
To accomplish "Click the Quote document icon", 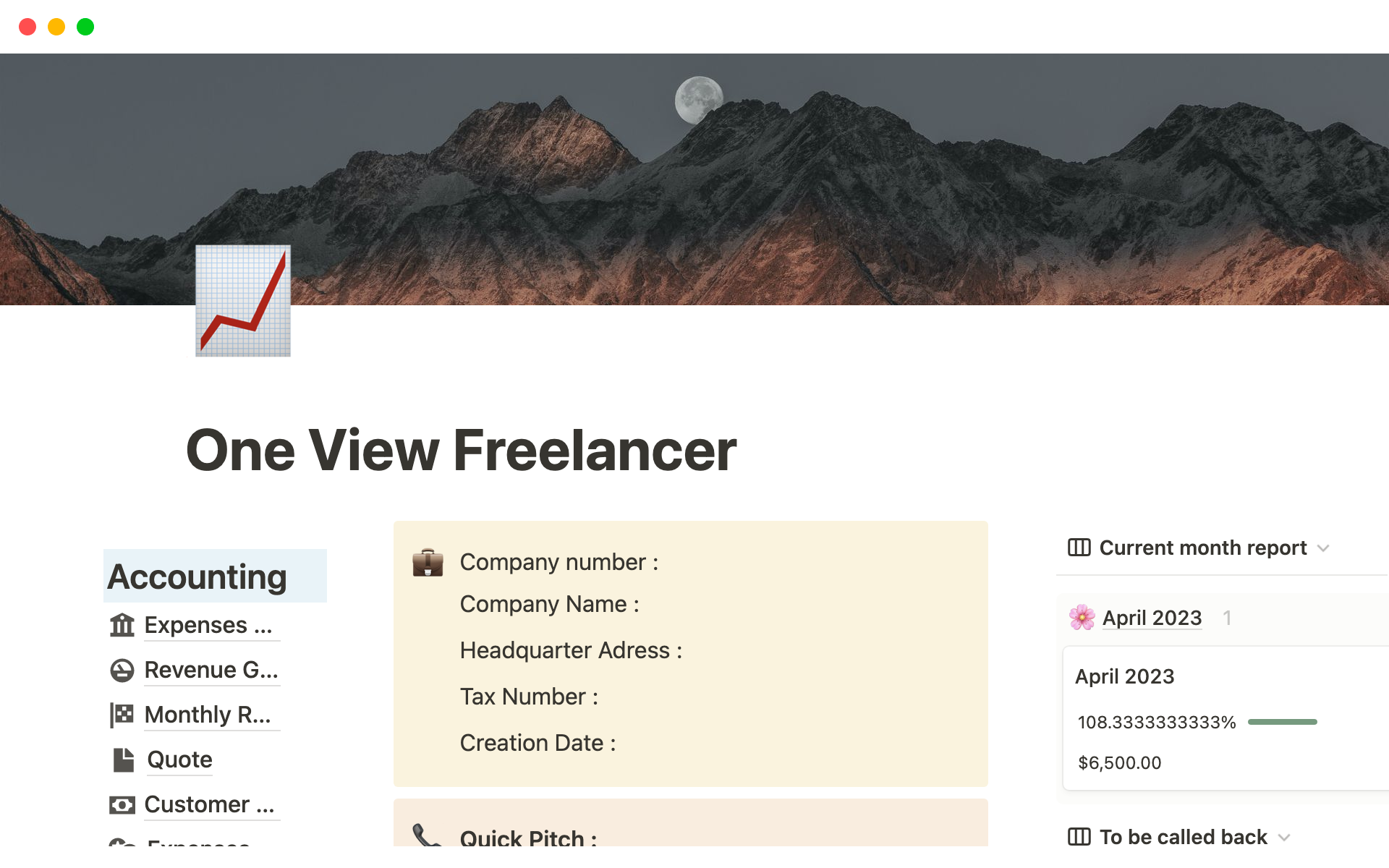I will click(x=124, y=760).
